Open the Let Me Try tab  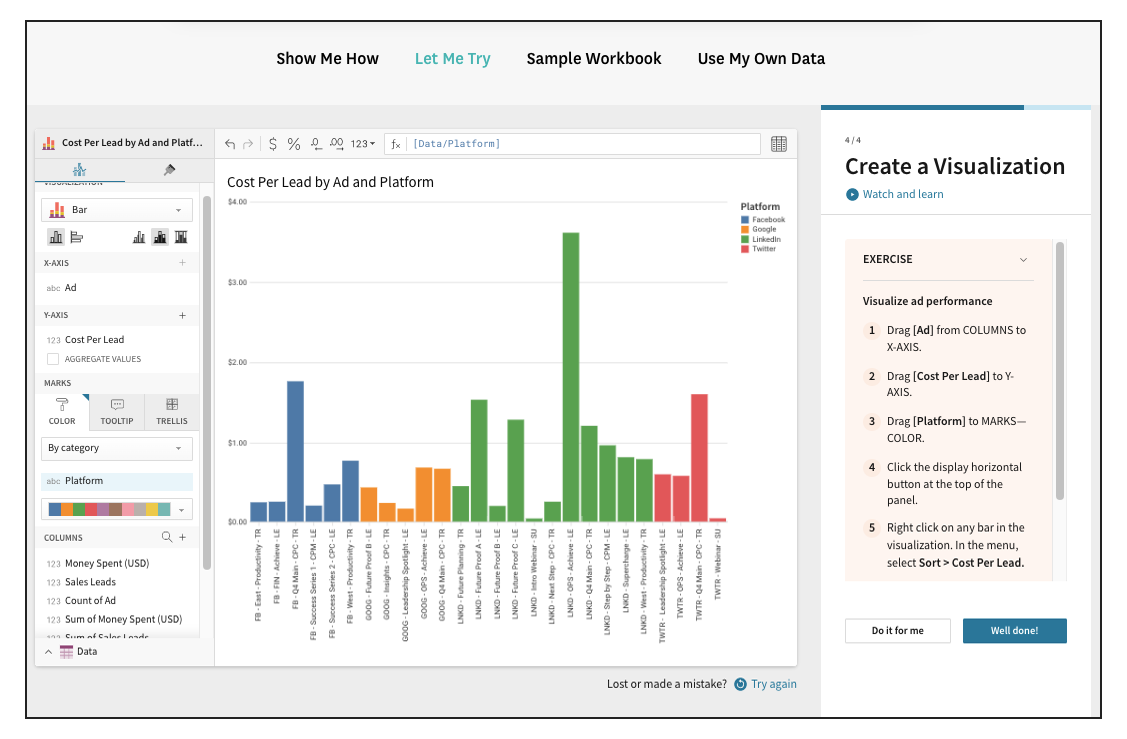coord(453,59)
